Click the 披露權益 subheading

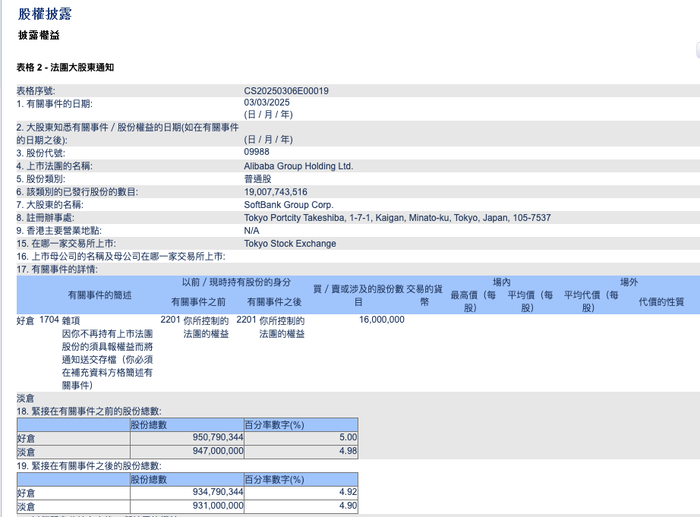pyautogui.click(x=39, y=35)
